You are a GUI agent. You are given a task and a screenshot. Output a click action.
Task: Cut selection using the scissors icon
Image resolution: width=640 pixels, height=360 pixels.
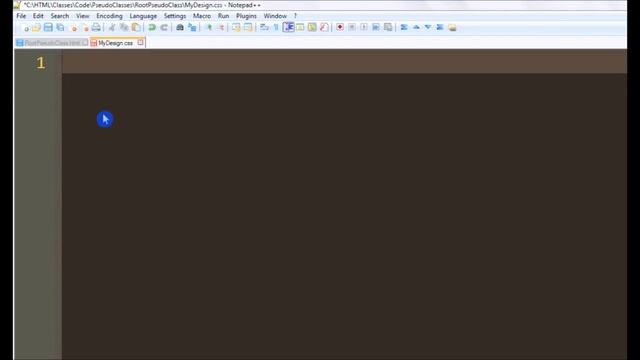pos(112,28)
